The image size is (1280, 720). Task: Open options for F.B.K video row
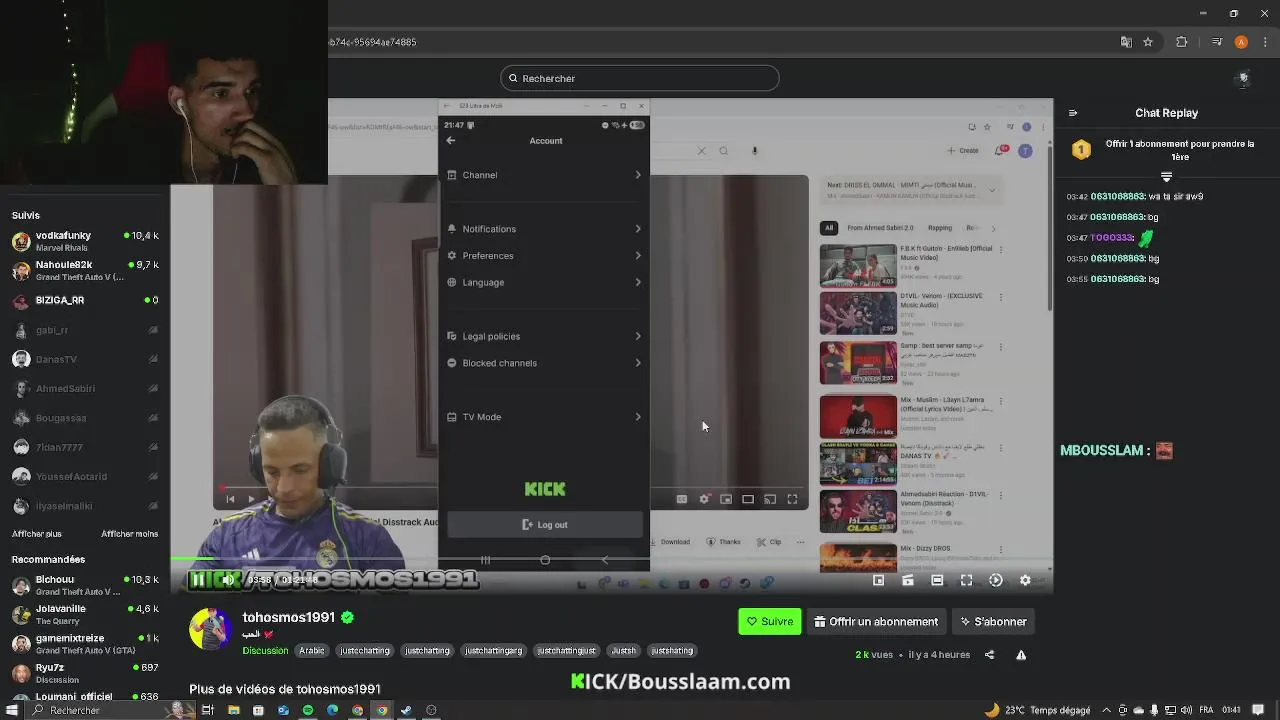pos(1001,248)
